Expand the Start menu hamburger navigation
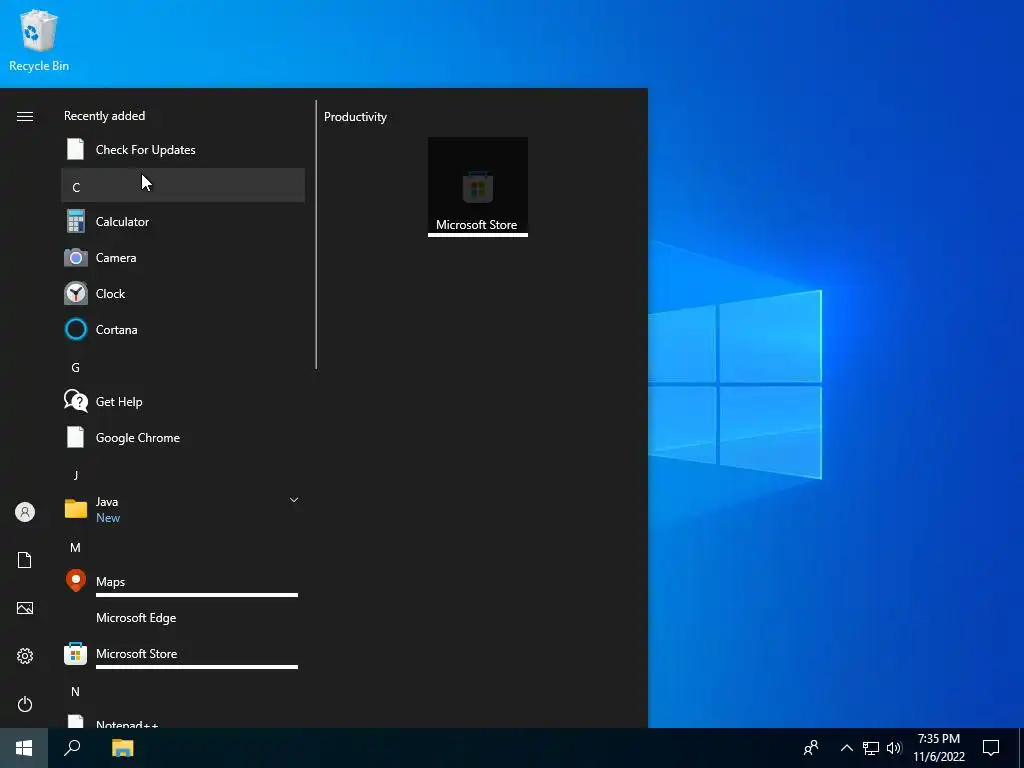1024x768 pixels. [x=25, y=116]
